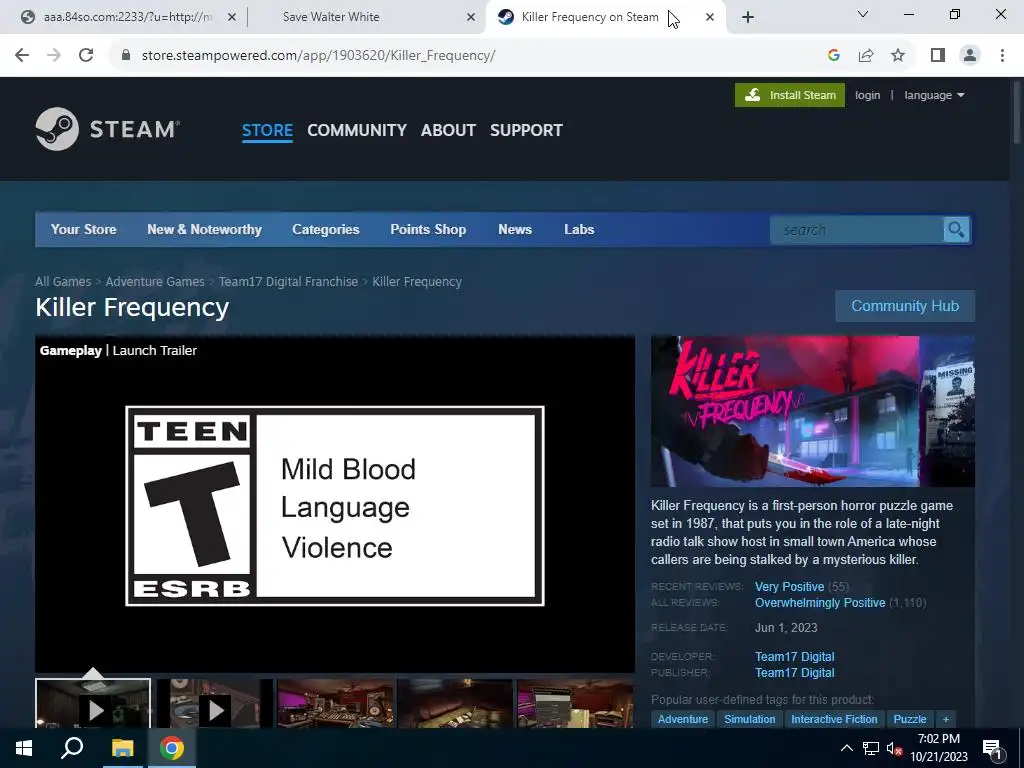
Task: Open the Windows Start menu
Action: point(24,748)
